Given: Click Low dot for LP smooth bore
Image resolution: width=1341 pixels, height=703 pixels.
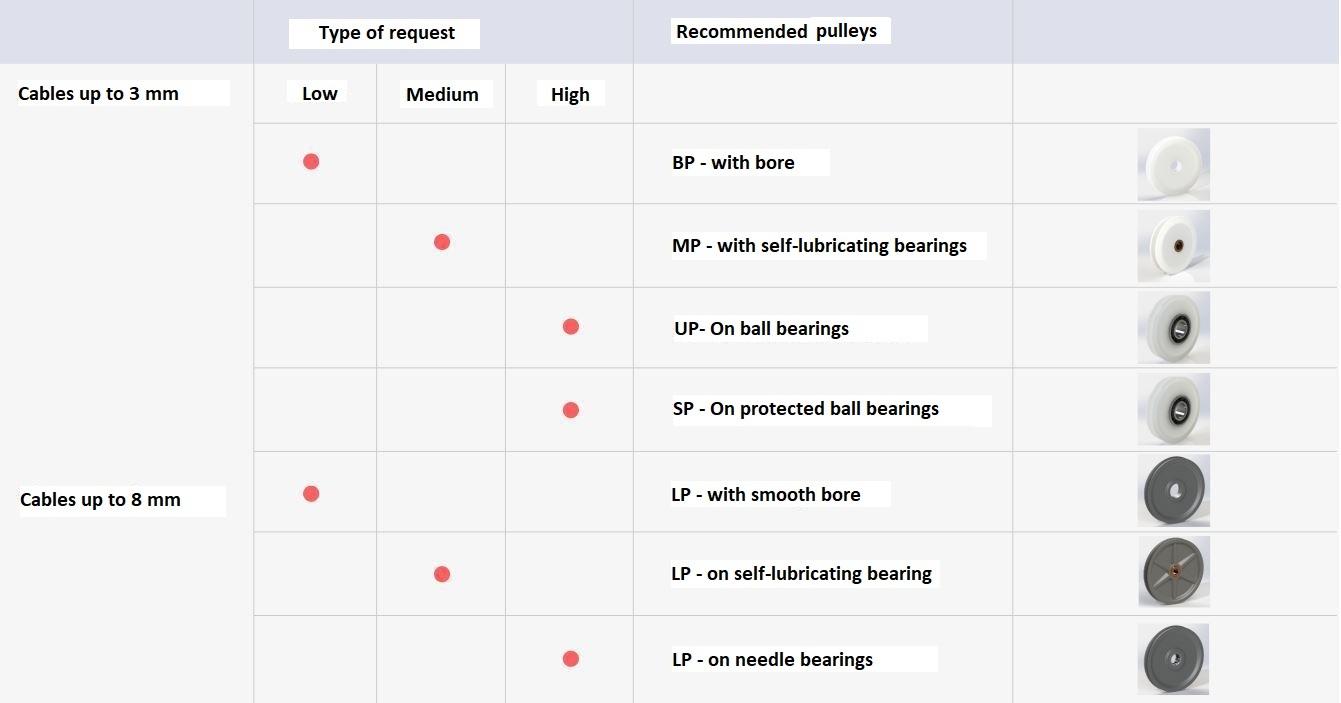Looking at the screenshot, I should coord(311,493).
